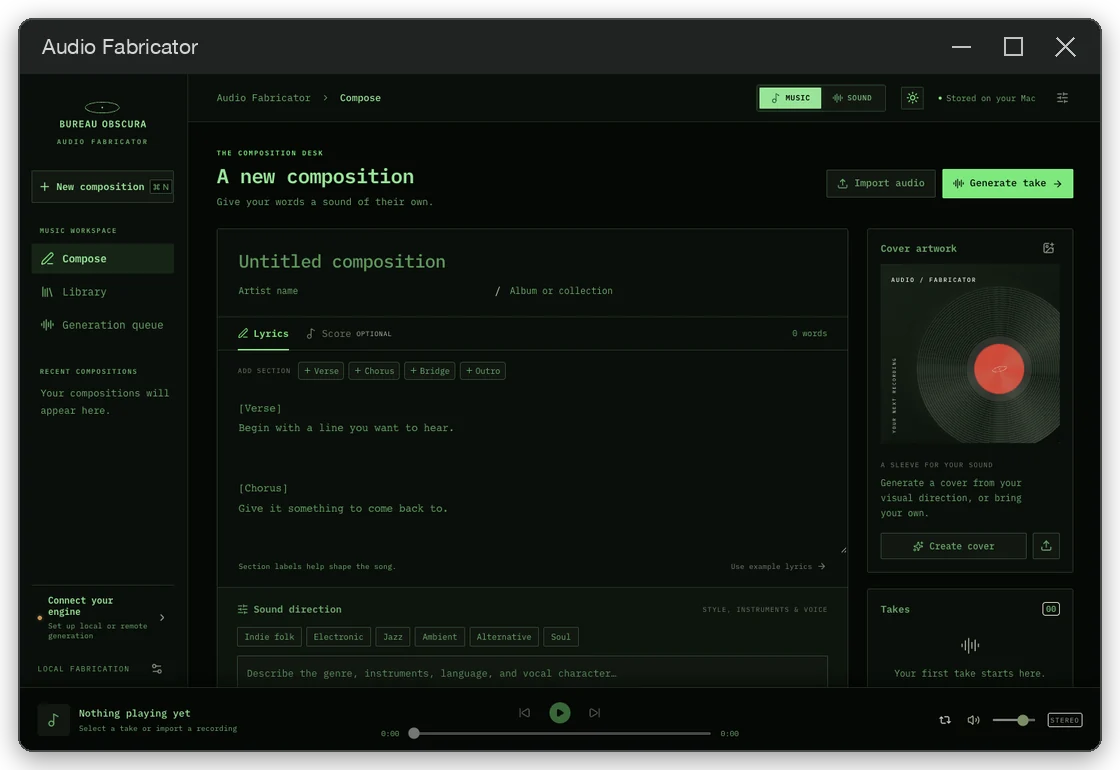Click the Takes counter badge
The width and height of the screenshot is (1120, 770).
click(x=1050, y=609)
